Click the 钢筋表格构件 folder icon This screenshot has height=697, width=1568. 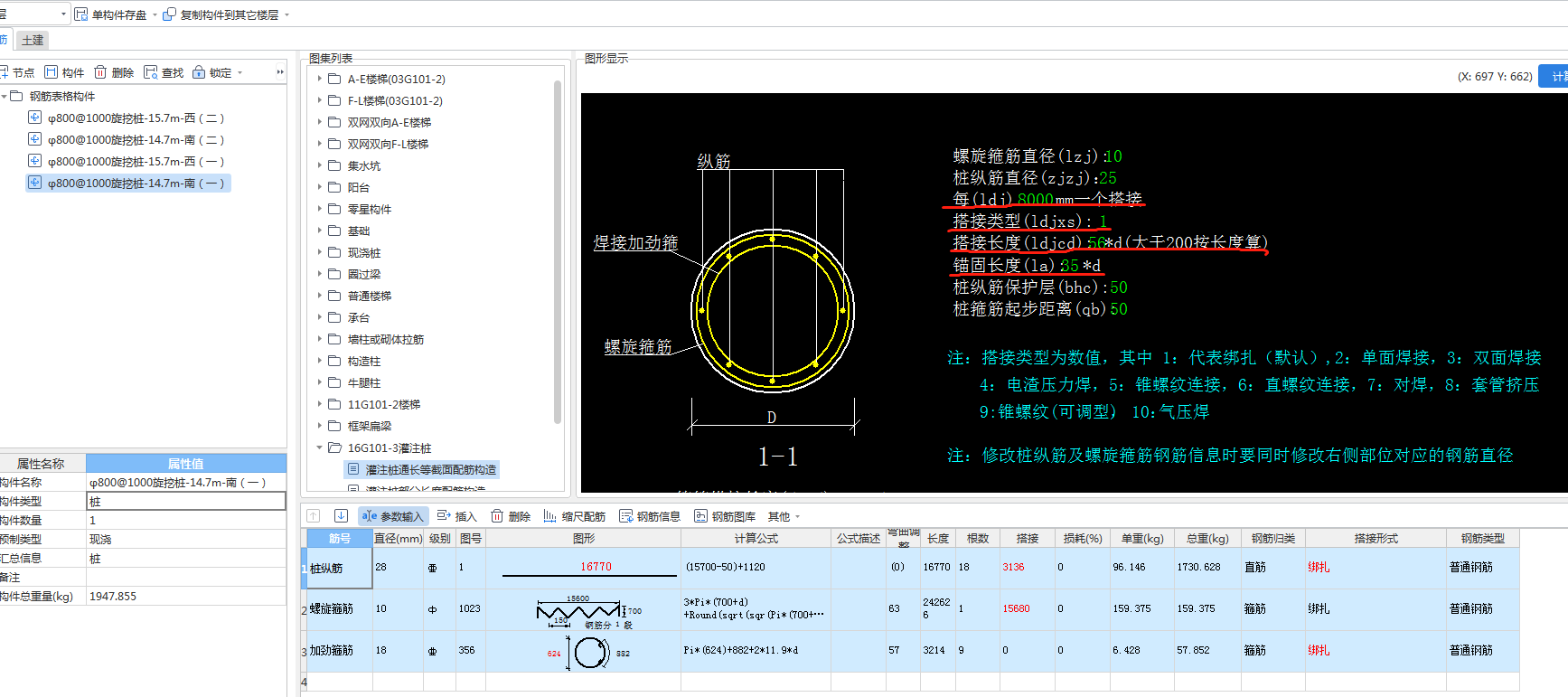[16, 96]
